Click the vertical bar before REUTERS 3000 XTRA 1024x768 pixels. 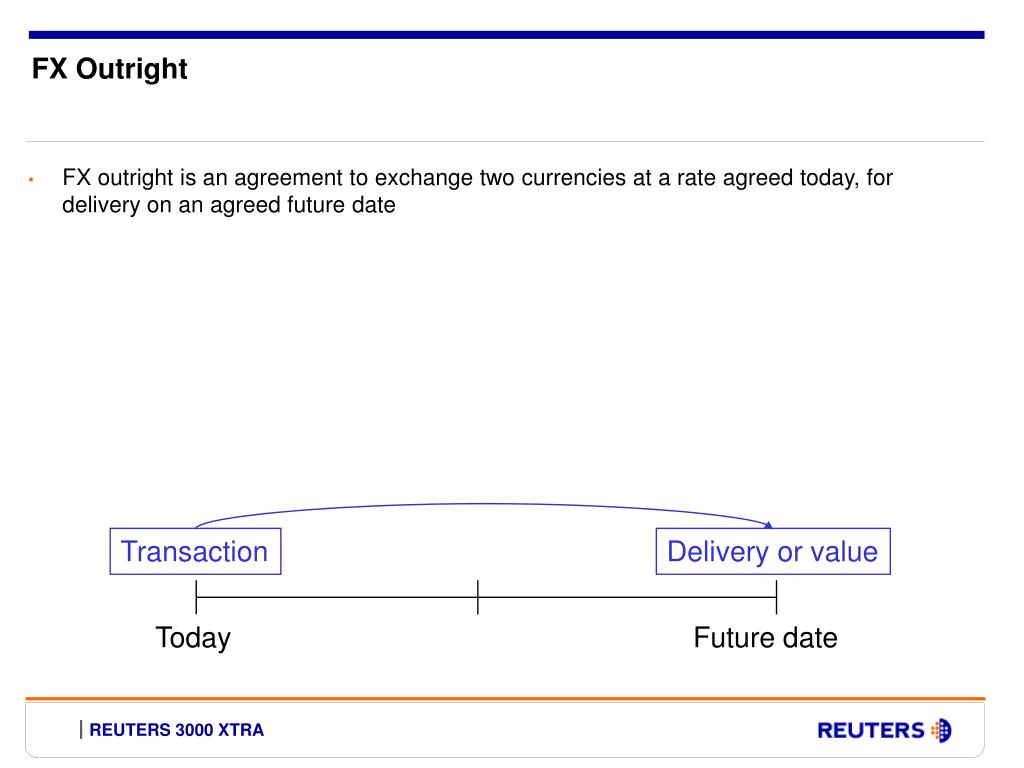click(81, 729)
